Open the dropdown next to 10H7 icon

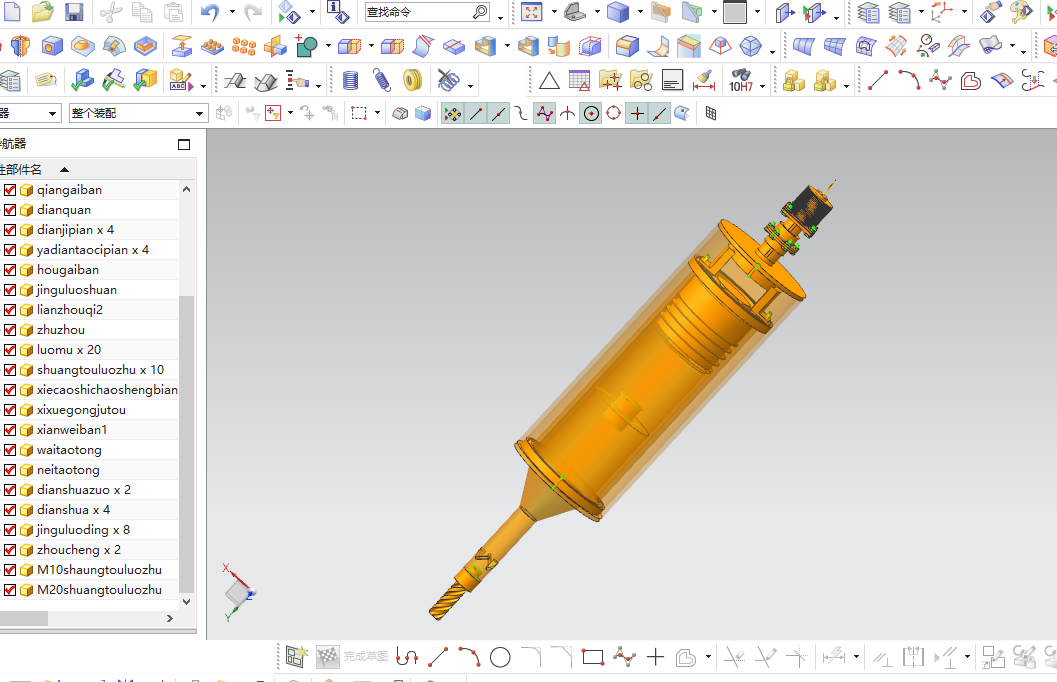click(x=762, y=86)
